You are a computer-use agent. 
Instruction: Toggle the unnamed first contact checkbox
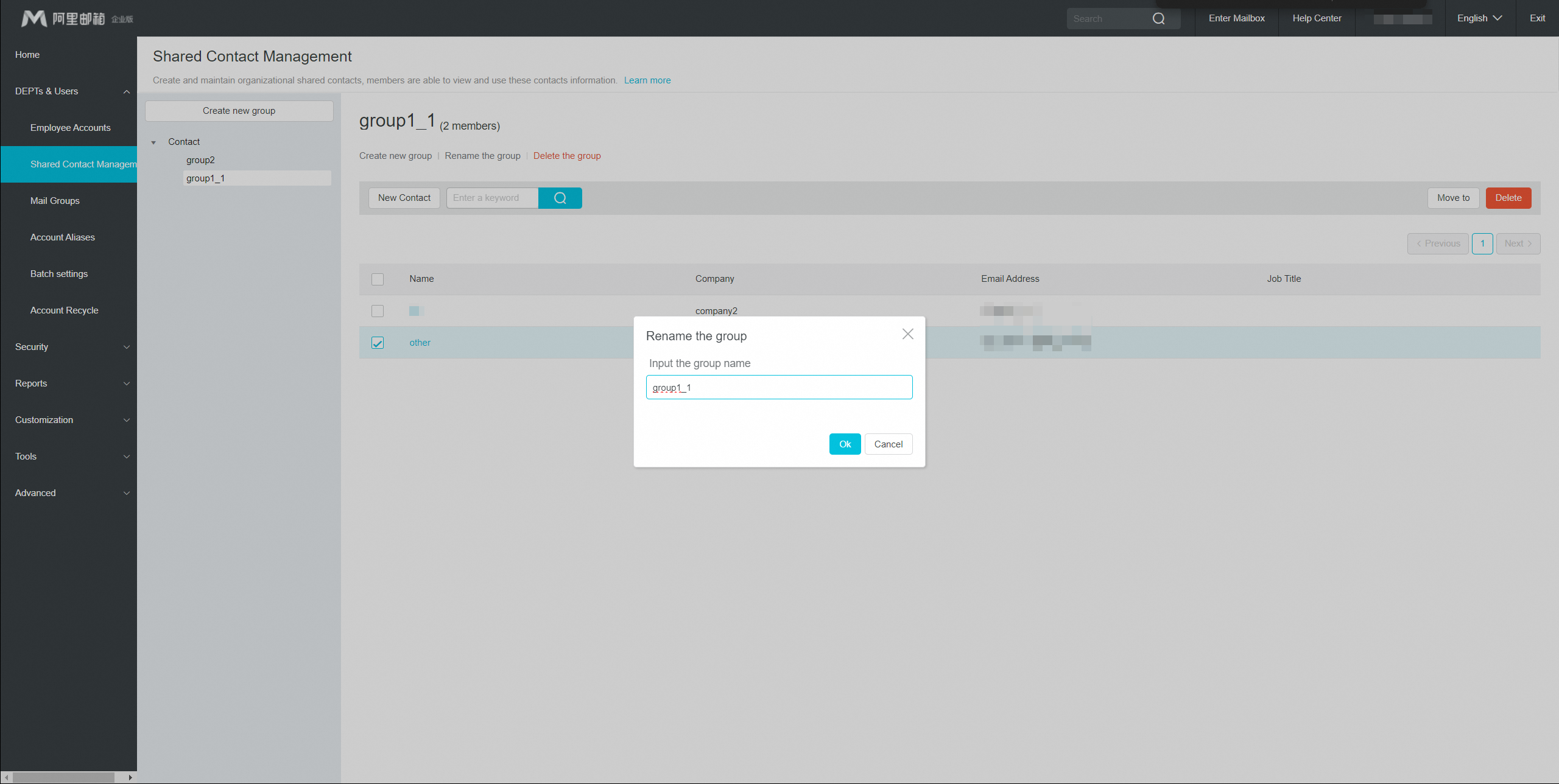click(x=378, y=310)
